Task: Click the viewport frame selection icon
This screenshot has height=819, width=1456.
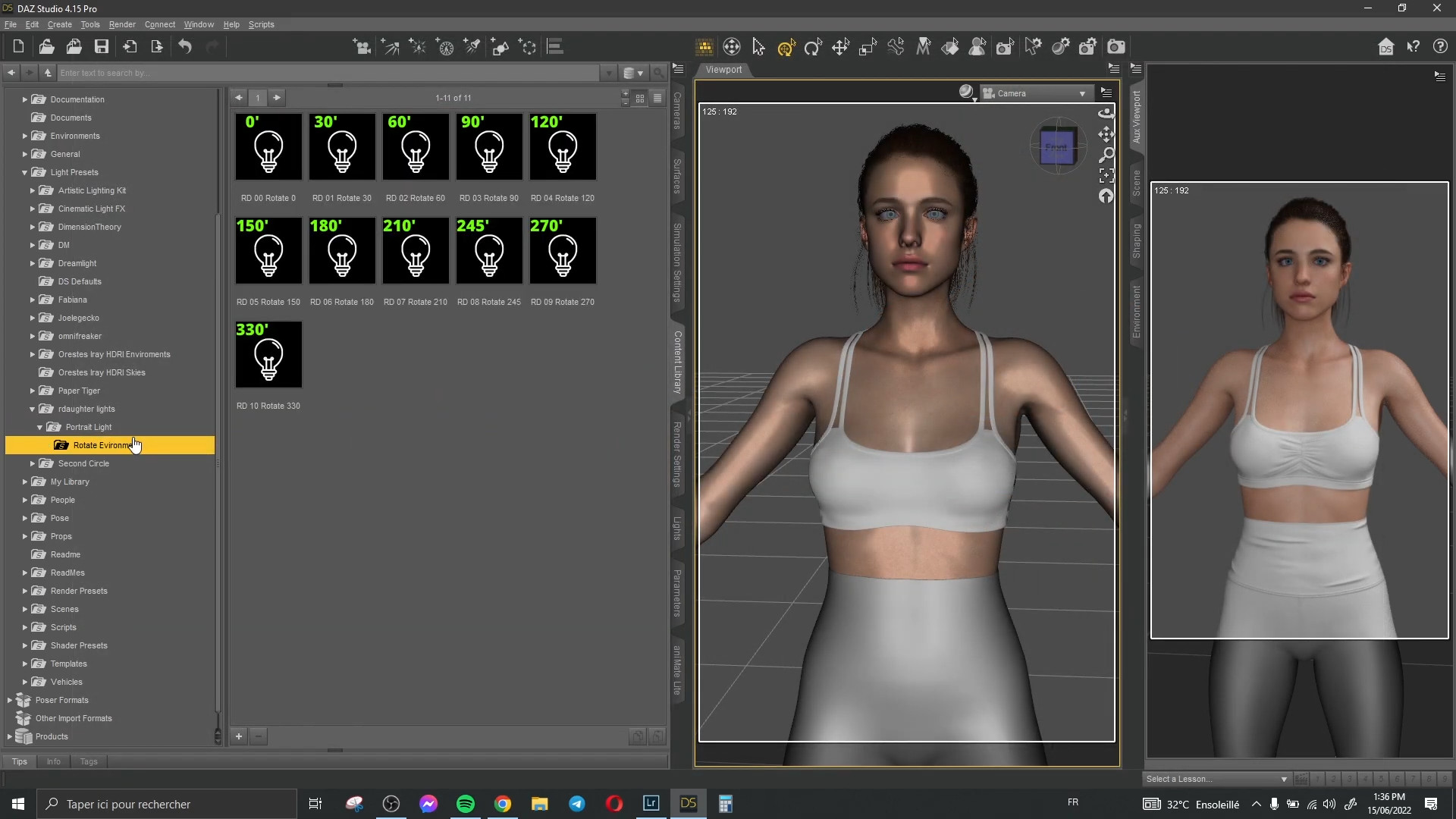Action: (1106, 176)
